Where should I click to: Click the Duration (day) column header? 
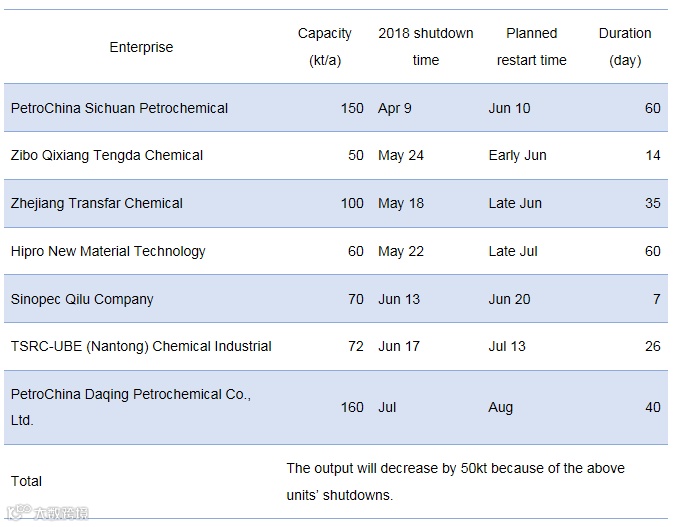tap(625, 47)
